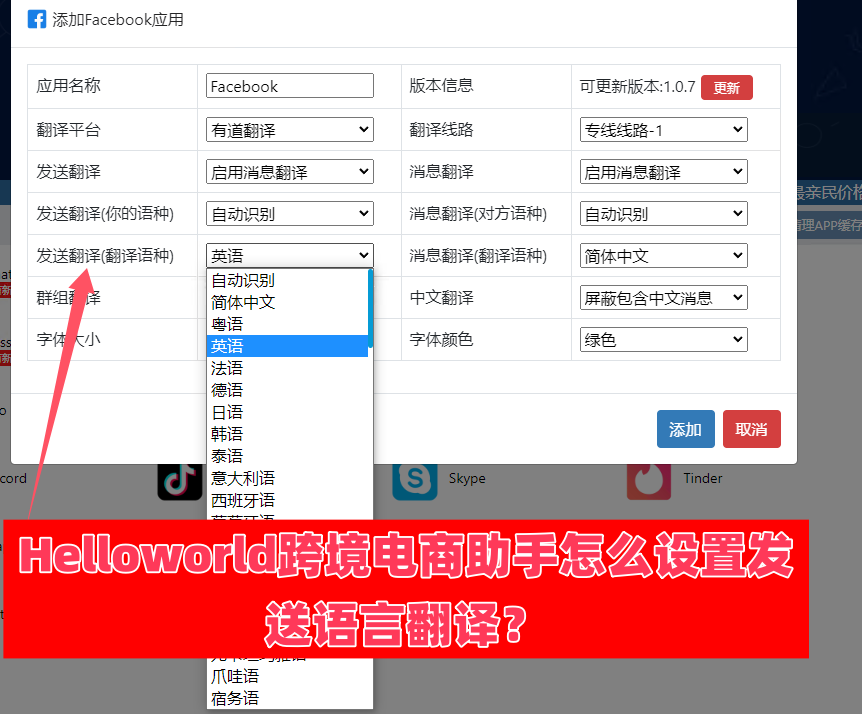Select 爪哇语 in the language list

(288, 676)
